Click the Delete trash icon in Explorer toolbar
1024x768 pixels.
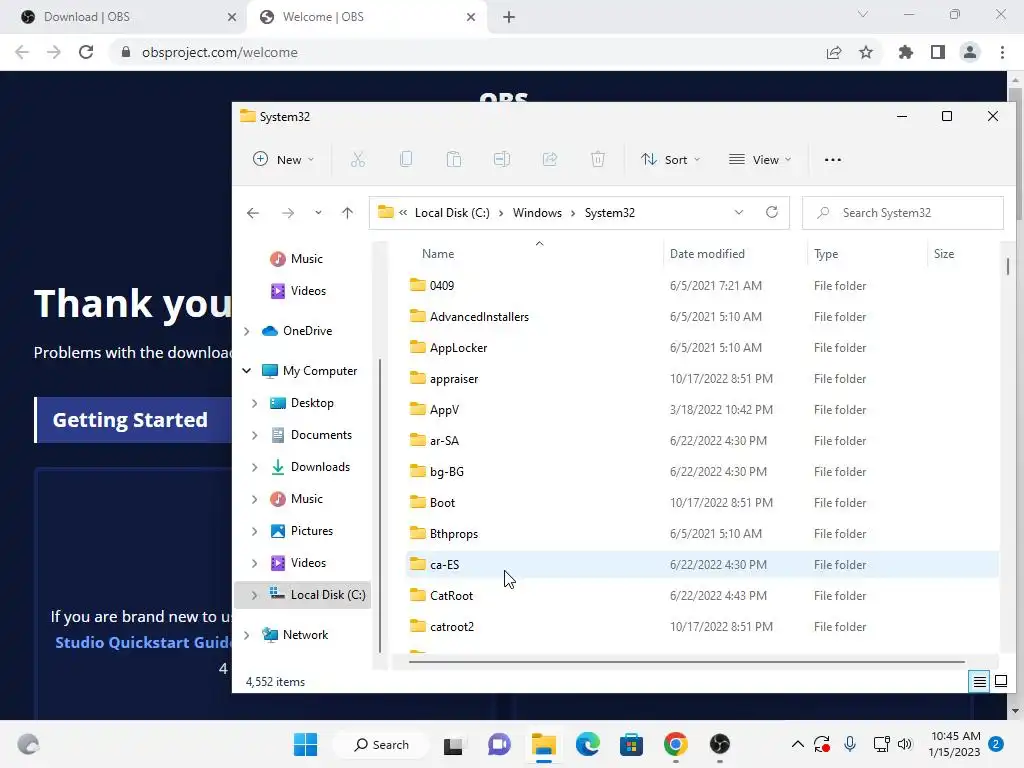(598, 159)
